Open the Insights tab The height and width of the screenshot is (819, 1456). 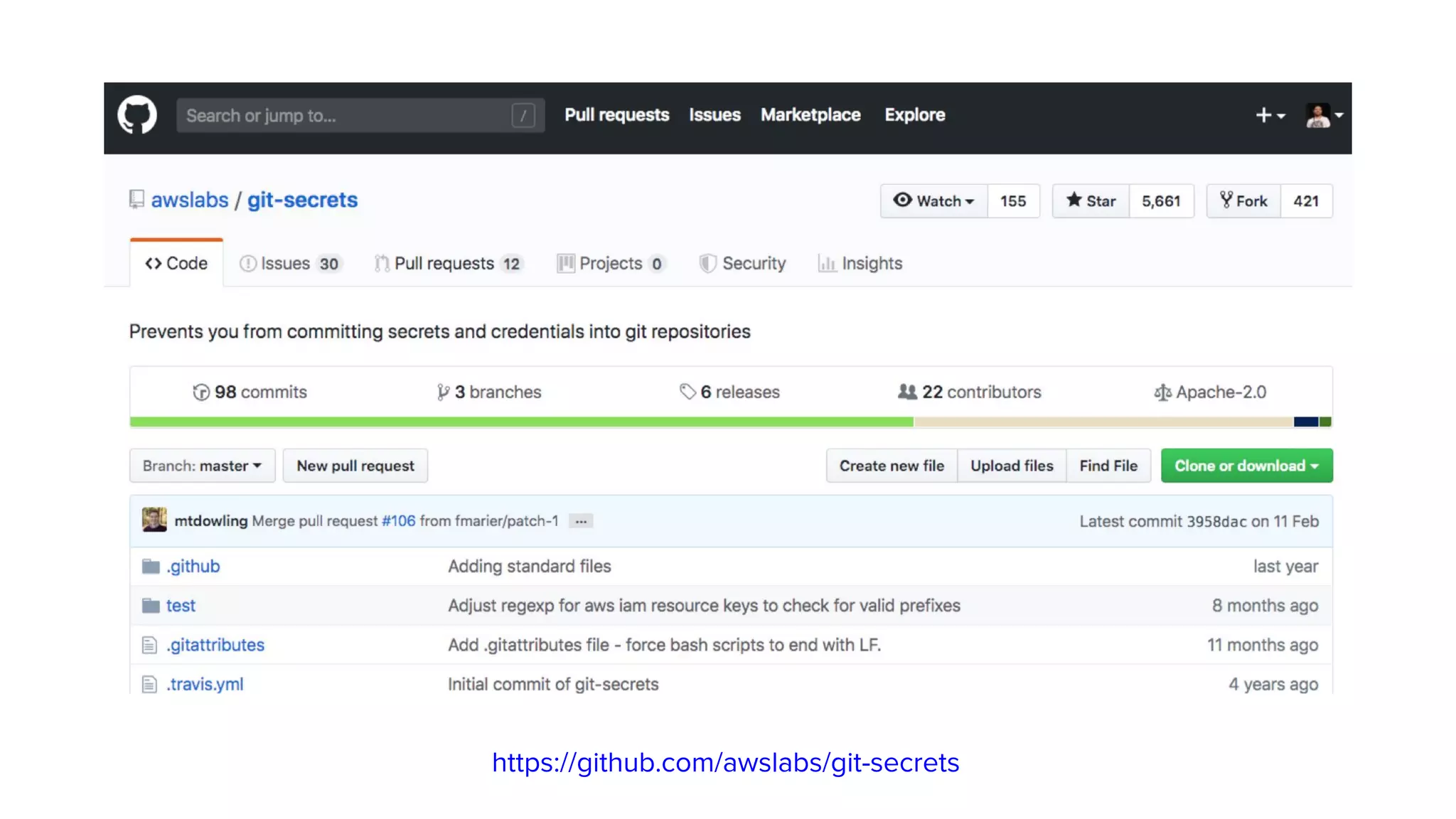[860, 264]
